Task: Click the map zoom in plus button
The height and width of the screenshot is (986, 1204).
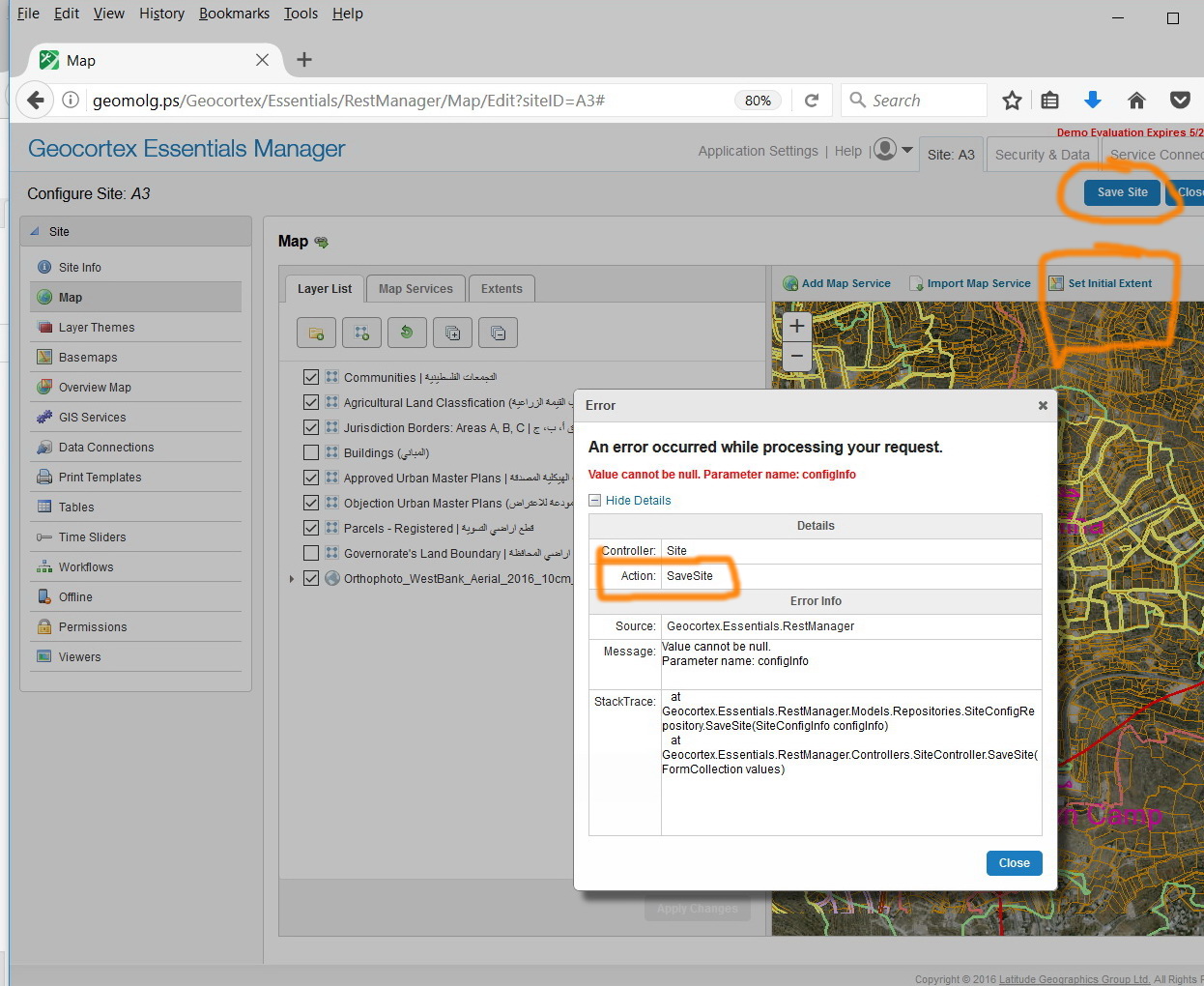Action: click(797, 326)
